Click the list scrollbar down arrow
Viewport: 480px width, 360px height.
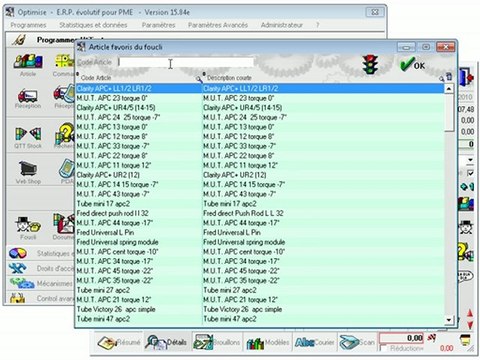pyautogui.click(x=449, y=320)
